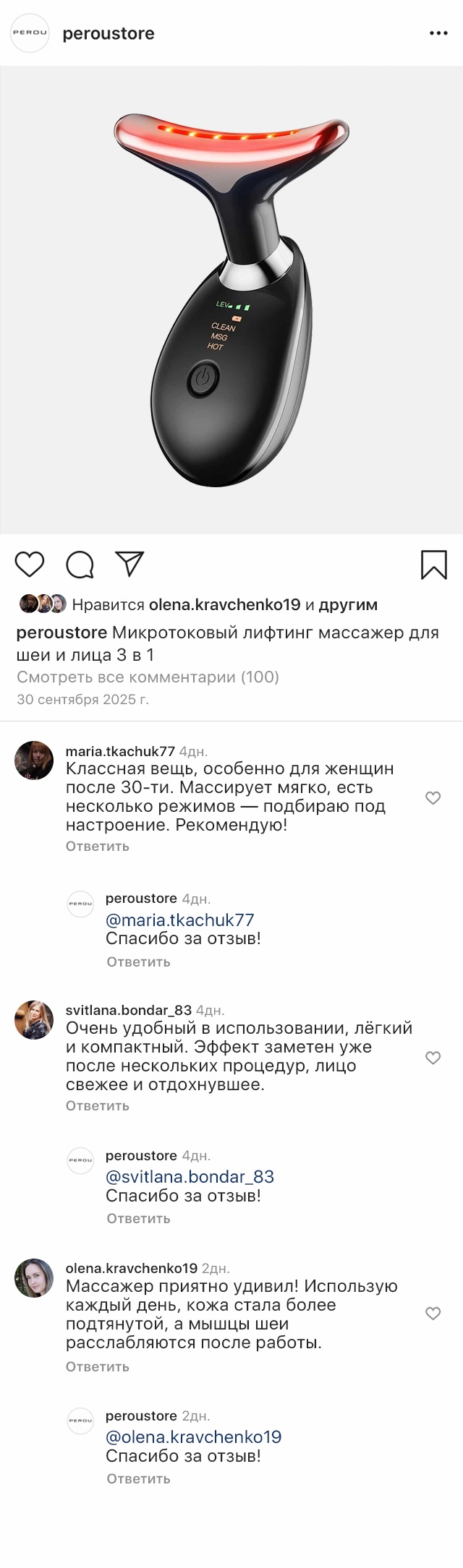Image resolution: width=463 pixels, height=1568 pixels.
Task: Open Perou logo avatar in header
Action: (x=30, y=33)
